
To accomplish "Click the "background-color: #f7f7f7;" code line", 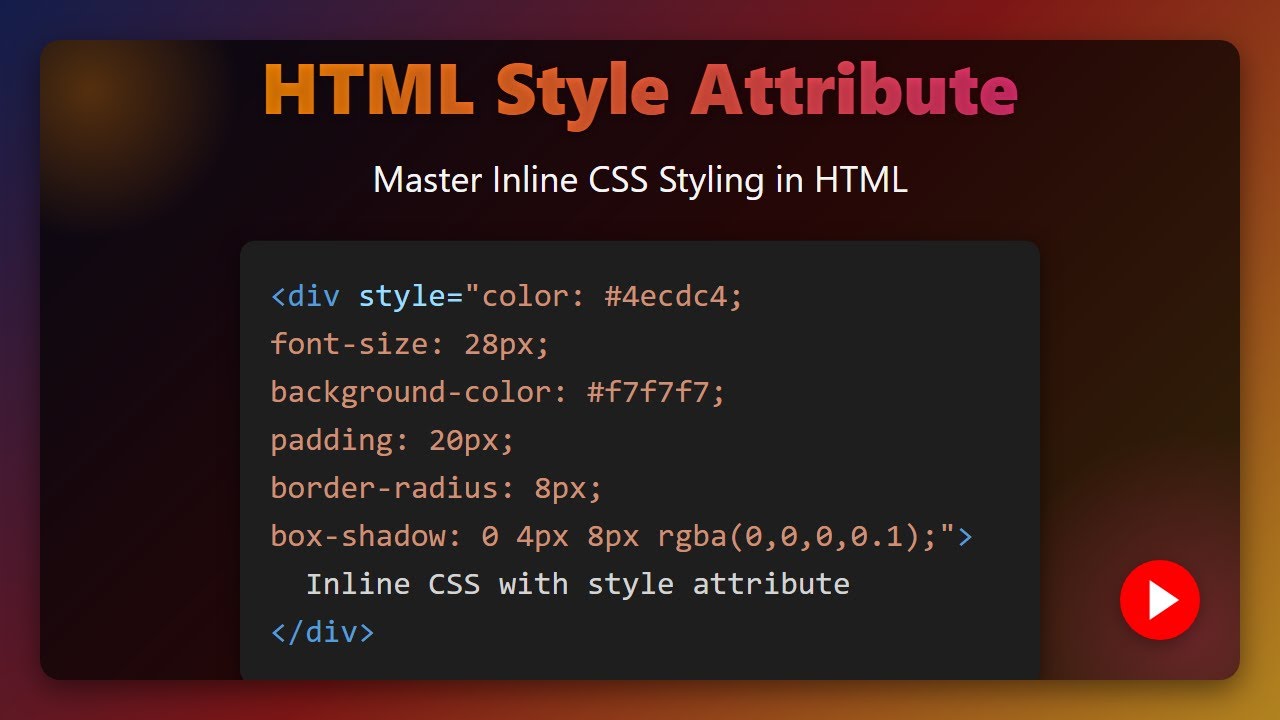I will click(497, 392).
